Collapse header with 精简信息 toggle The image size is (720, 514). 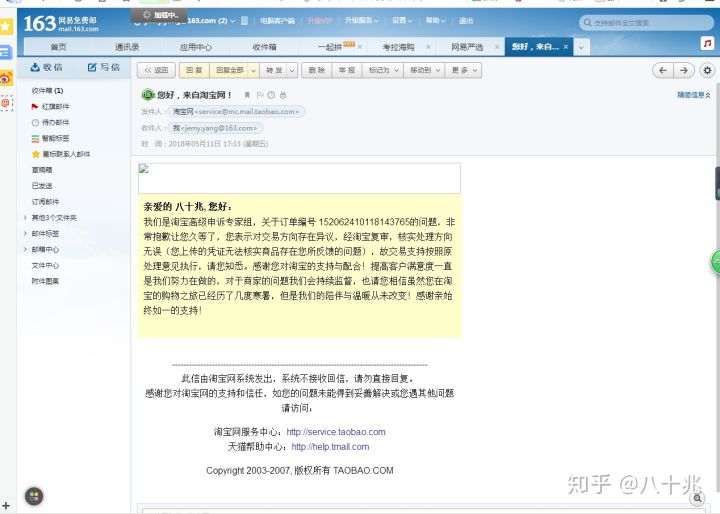click(693, 95)
